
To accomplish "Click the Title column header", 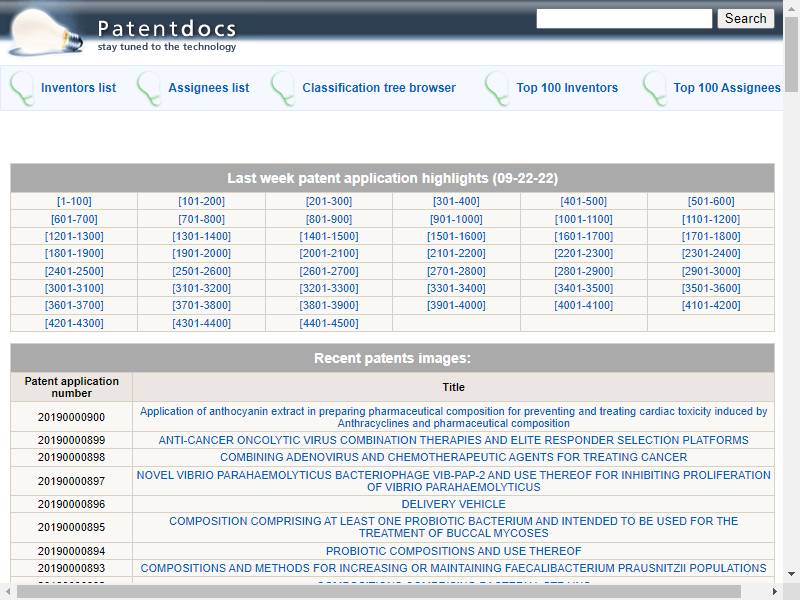I will point(454,387).
